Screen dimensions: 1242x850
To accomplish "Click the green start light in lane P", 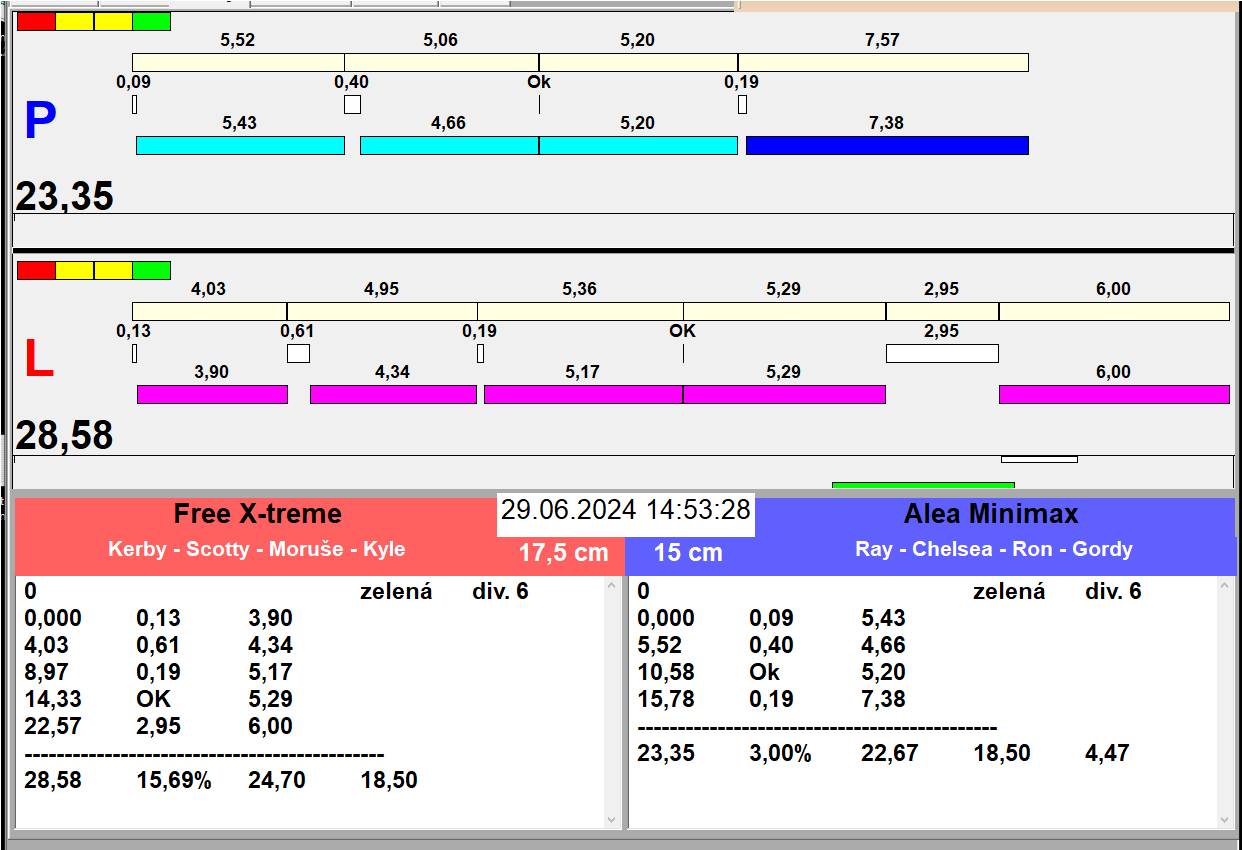I will tap(151, 21).
